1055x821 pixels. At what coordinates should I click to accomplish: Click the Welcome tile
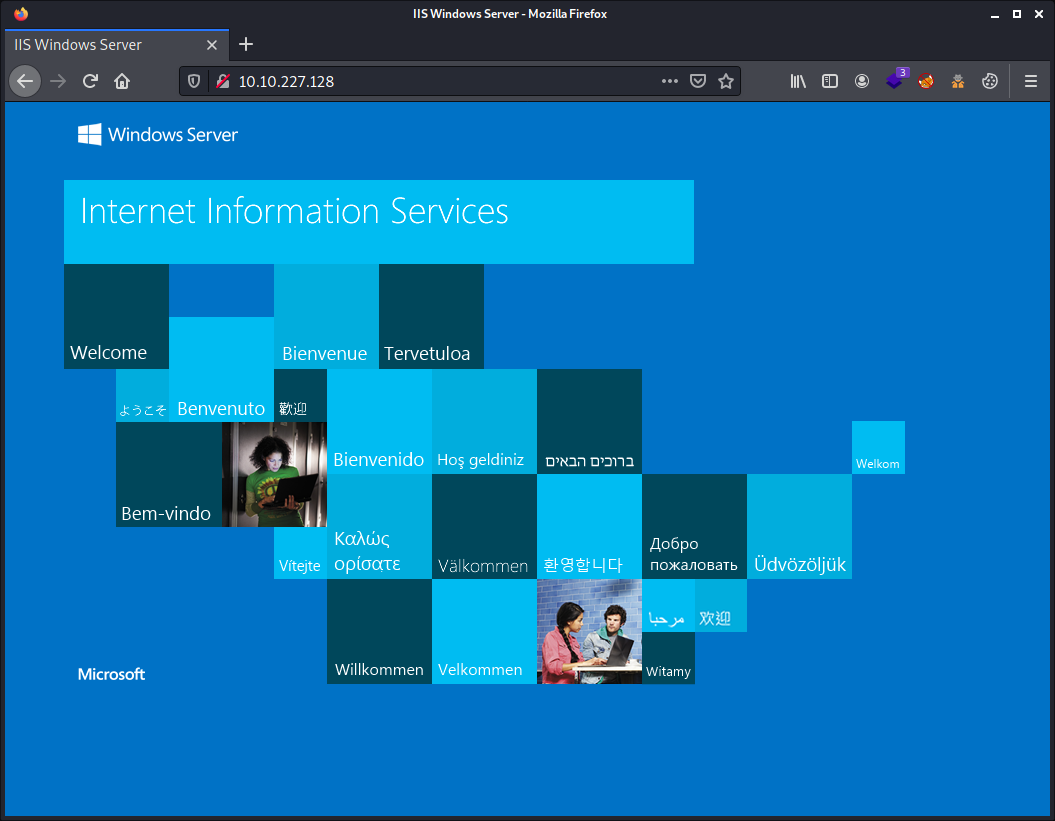[x=116, y=316]
